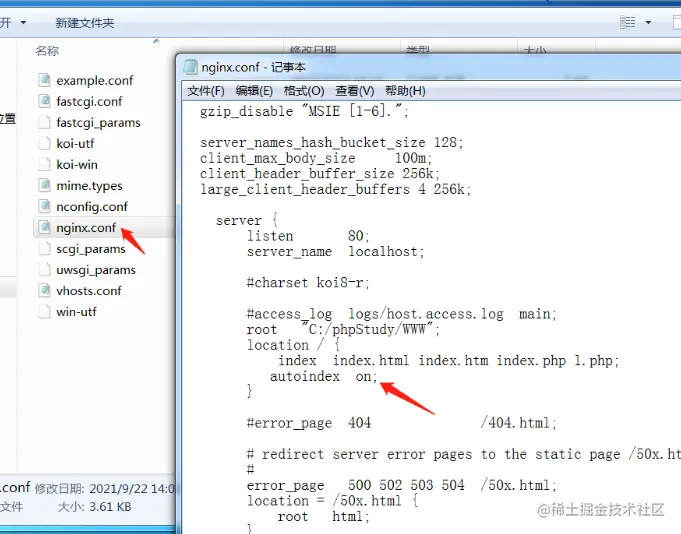681x534 pixels.
Task: Click the Notepad title bar icon
Action: point(190,67)
